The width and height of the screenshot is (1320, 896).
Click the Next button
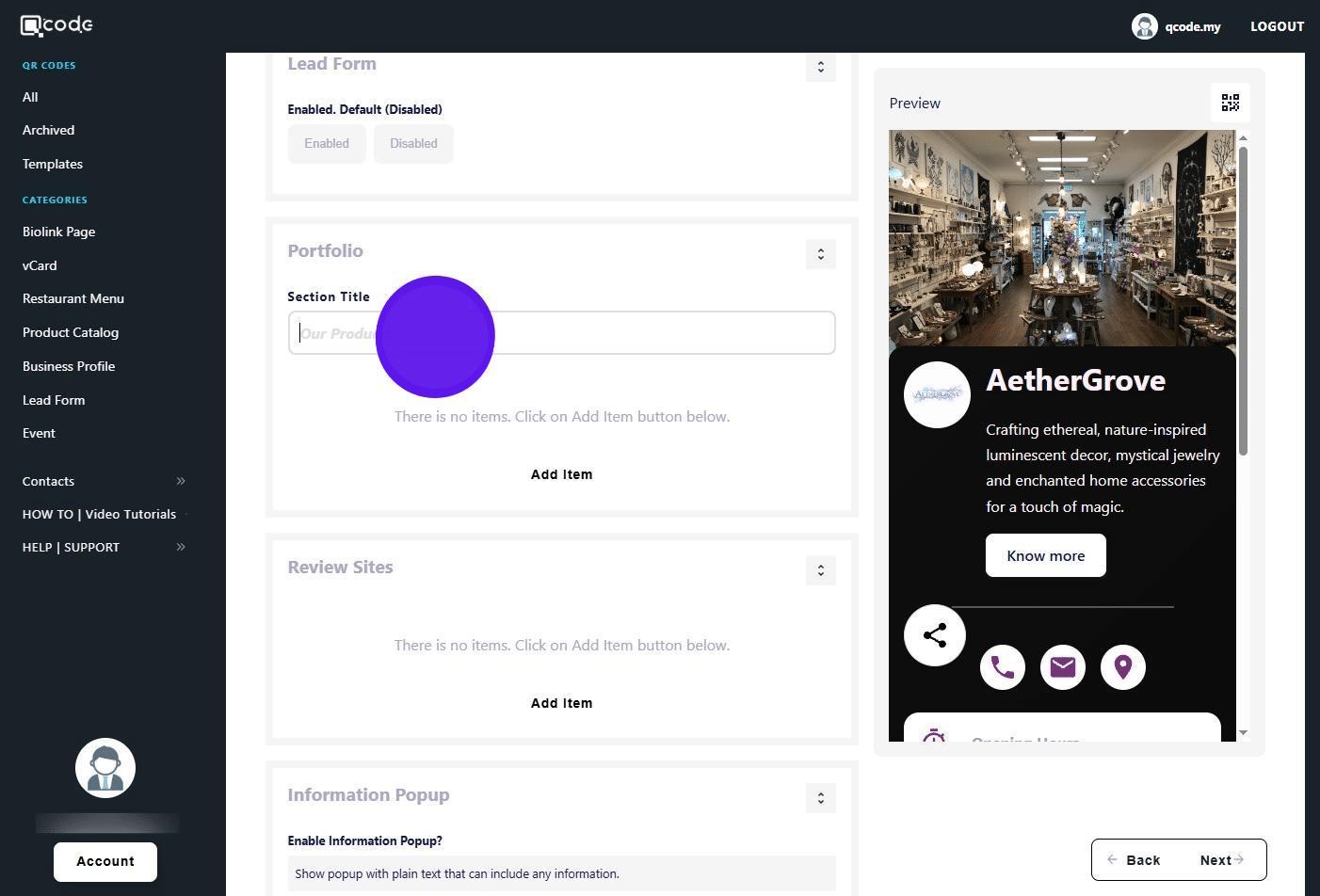(1221, 860)
